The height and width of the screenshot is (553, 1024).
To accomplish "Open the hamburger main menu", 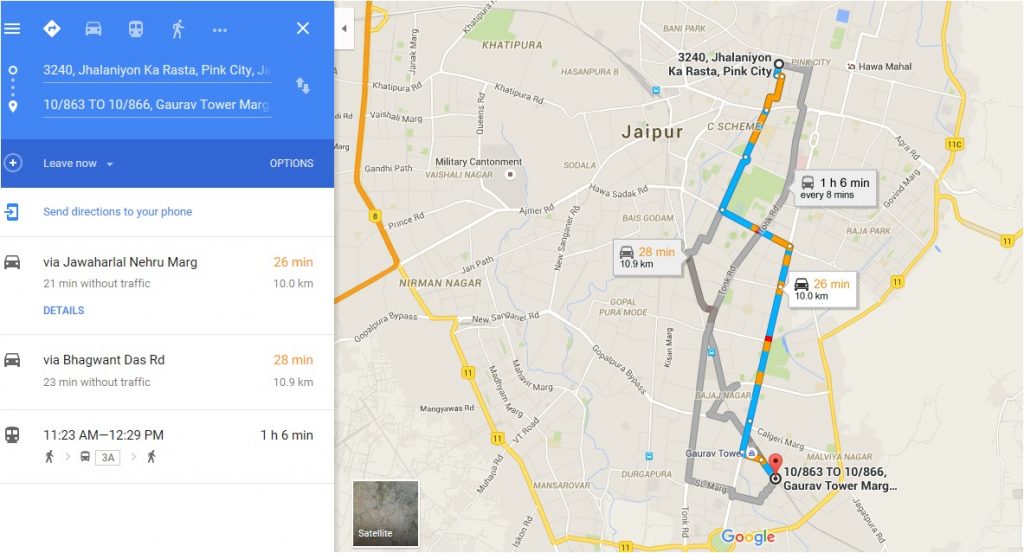I will pos(12,28).
